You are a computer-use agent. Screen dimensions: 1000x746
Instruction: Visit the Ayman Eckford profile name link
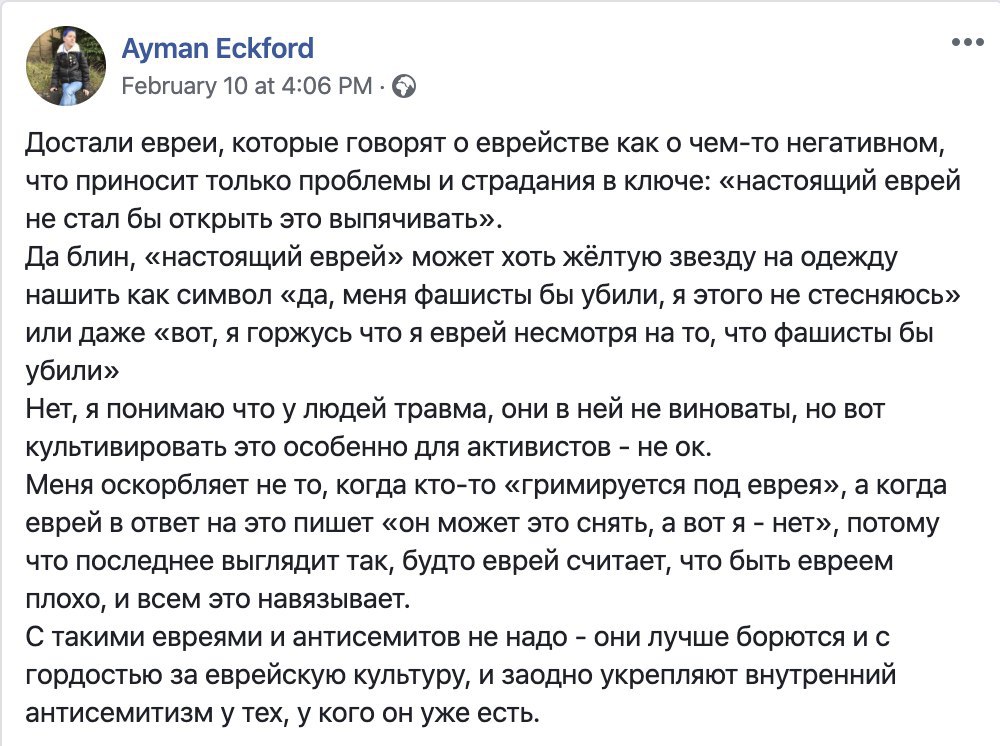click(217, 48)
